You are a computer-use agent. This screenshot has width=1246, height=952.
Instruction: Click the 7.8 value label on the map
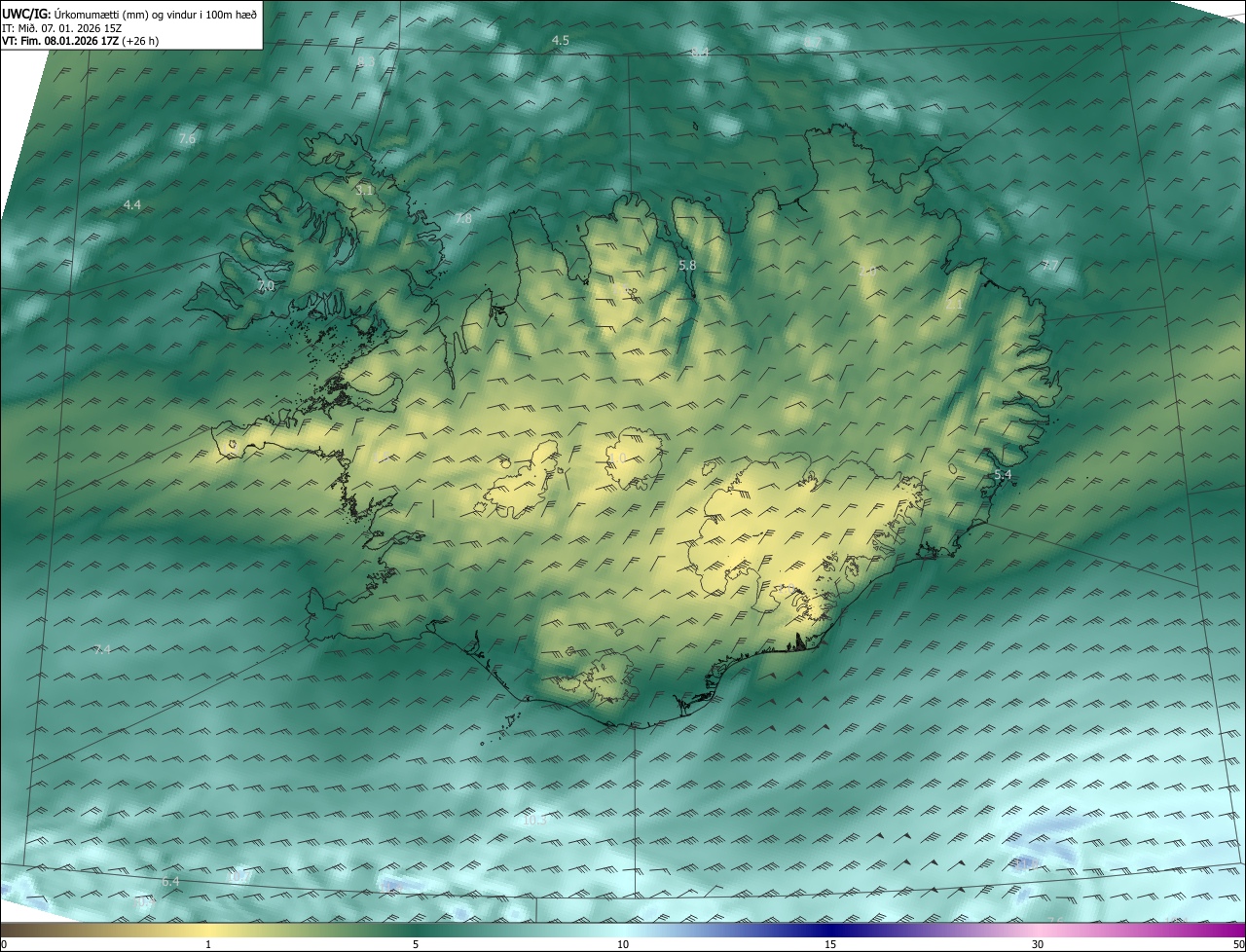tap(463, 219)
